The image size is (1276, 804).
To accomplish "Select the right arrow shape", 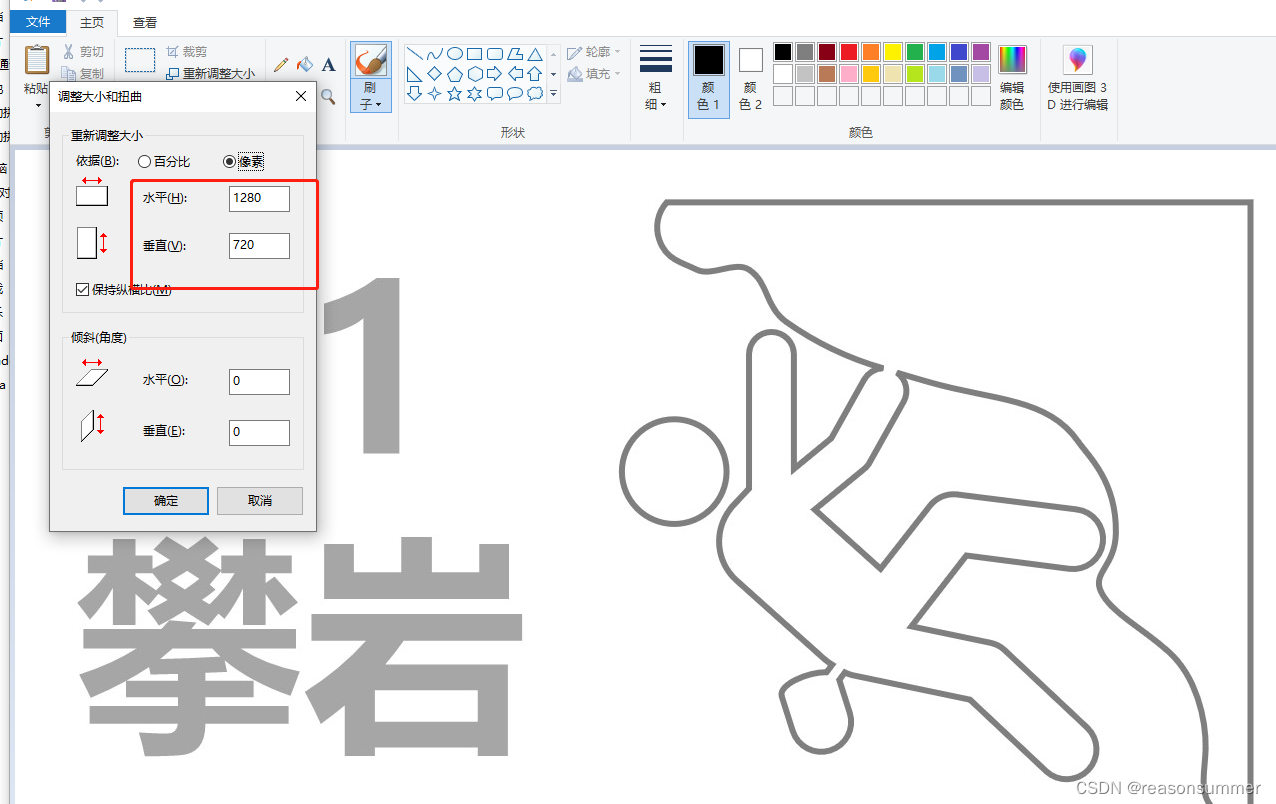I will 494,74.
